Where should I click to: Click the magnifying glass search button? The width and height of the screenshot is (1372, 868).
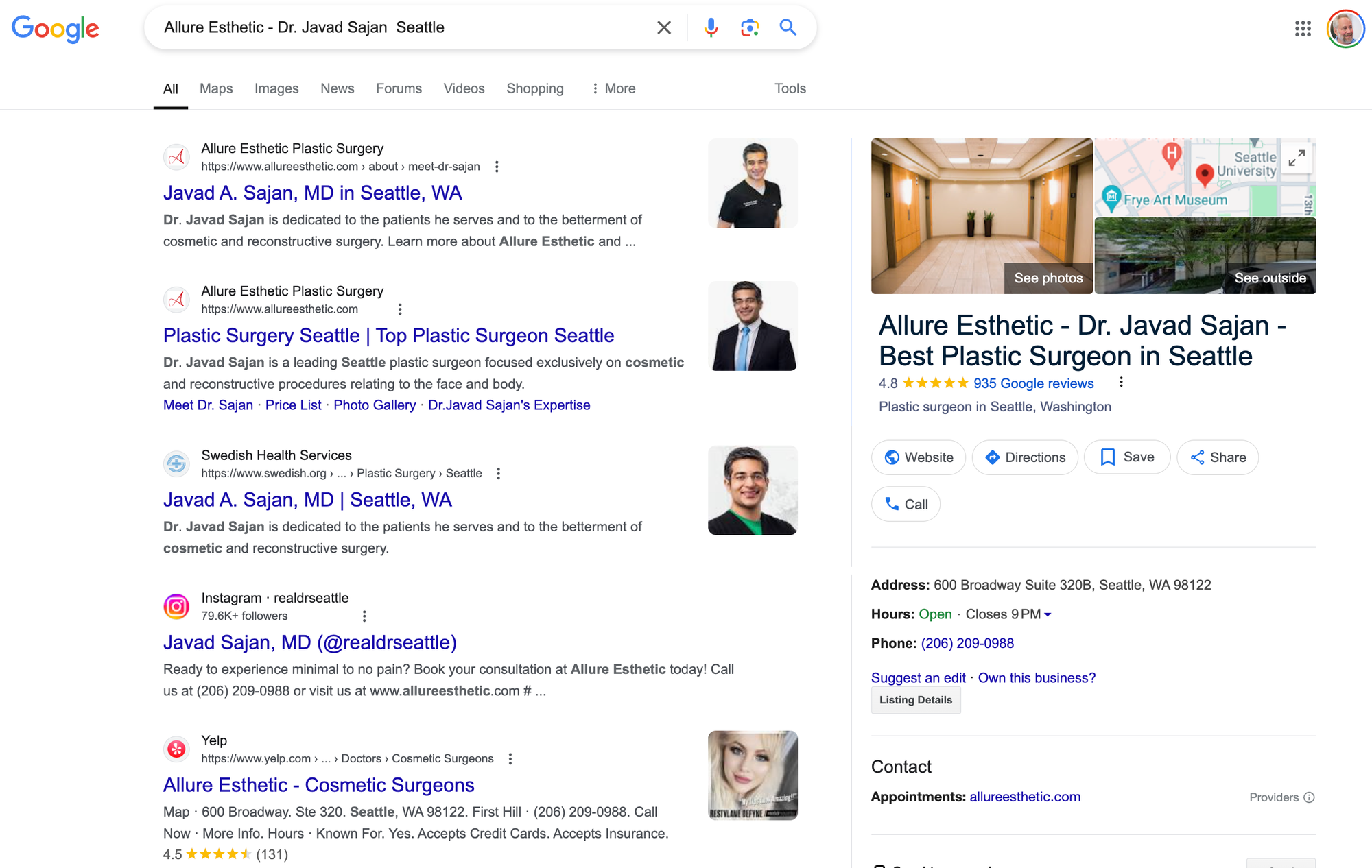tap(788, 27)
